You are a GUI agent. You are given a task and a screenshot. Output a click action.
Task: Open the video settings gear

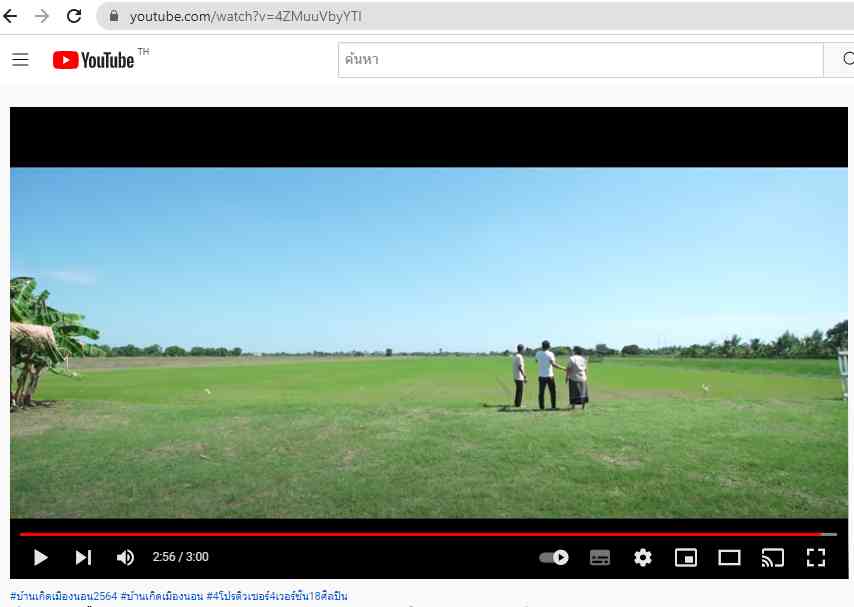tap(643, 557)
